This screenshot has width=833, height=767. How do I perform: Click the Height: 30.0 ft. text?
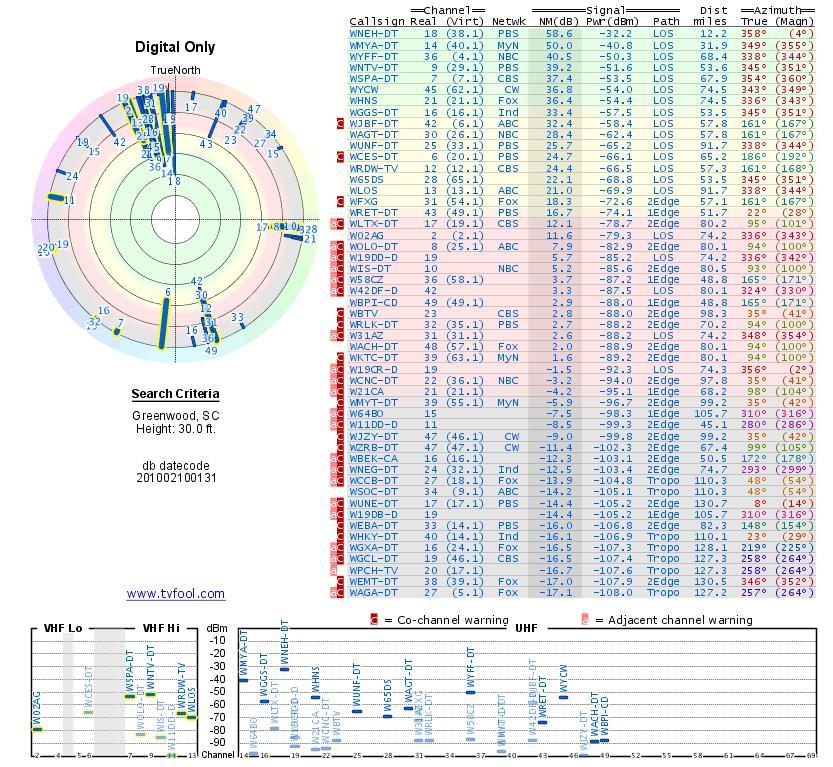point(176,429)
